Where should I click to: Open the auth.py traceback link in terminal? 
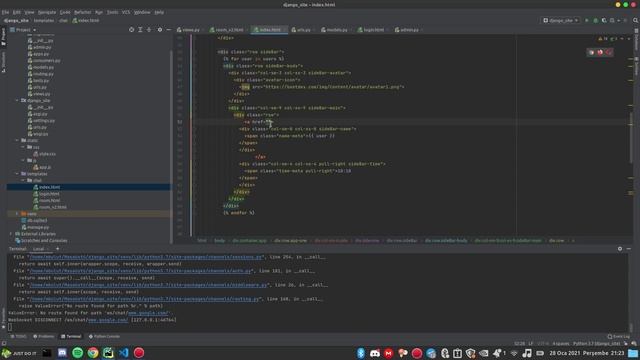141,271
